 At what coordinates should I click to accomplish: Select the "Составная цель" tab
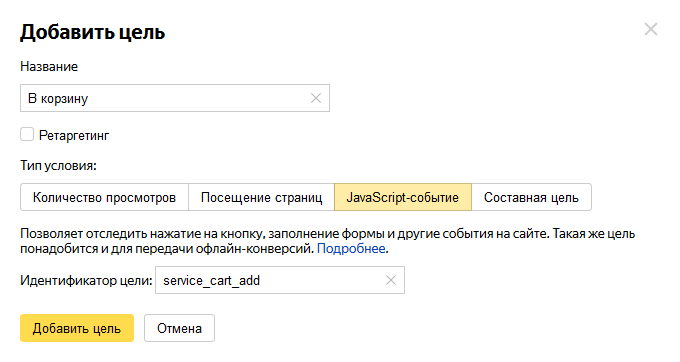[531, 197]
